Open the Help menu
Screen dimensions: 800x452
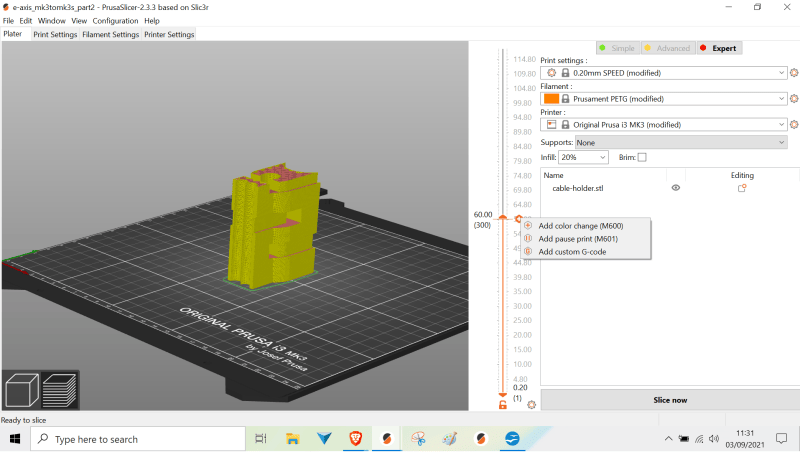click(152, 21)
